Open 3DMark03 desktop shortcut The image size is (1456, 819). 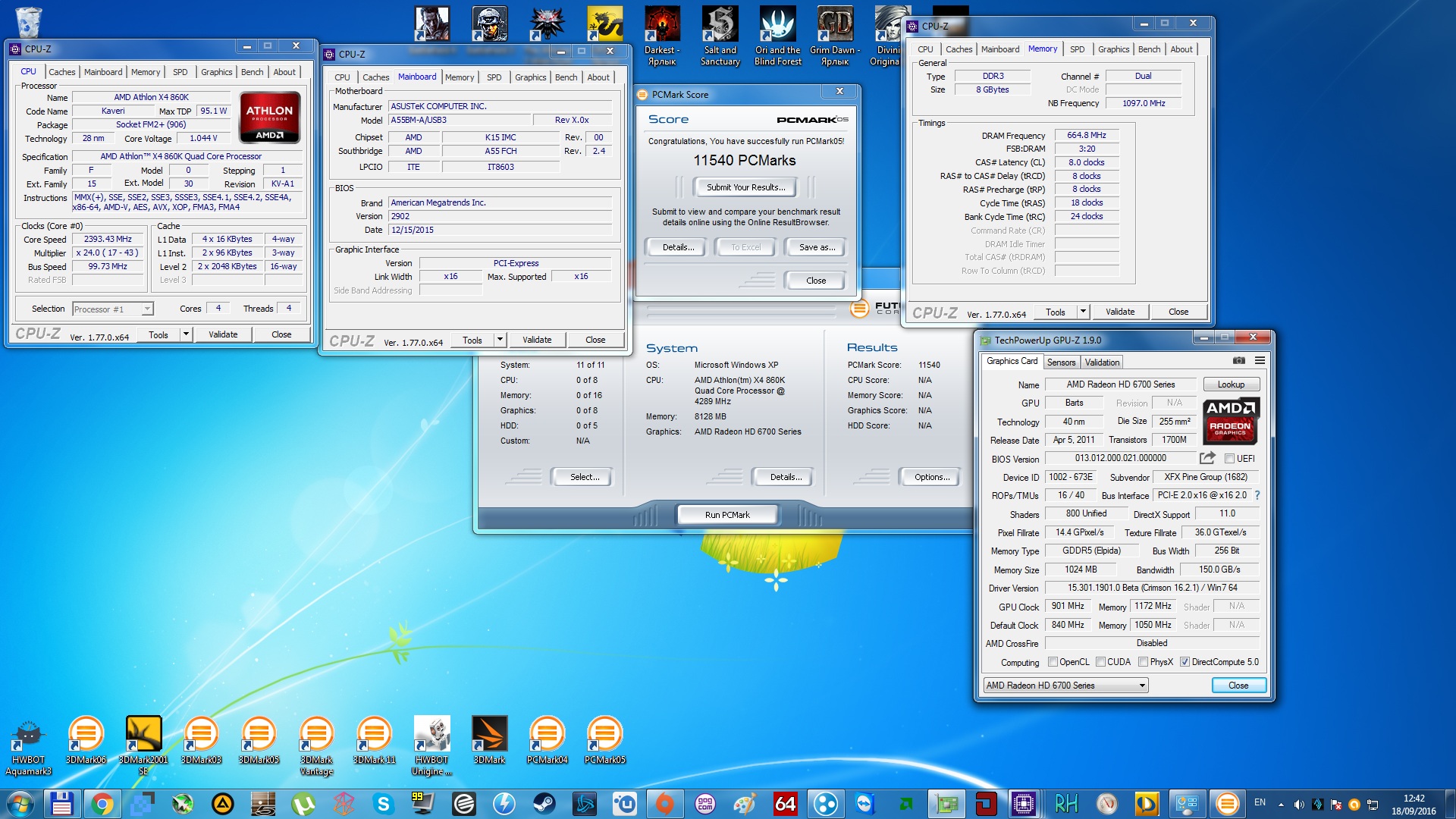pyautogui.click(x=201, y=741)
